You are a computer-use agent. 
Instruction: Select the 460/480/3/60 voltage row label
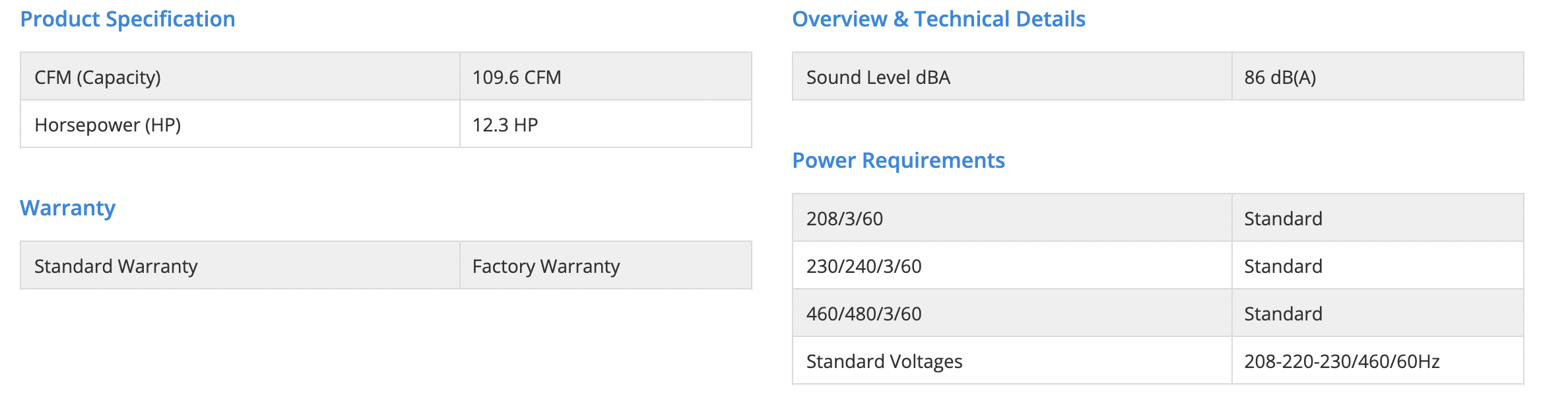tap(863, 314)
